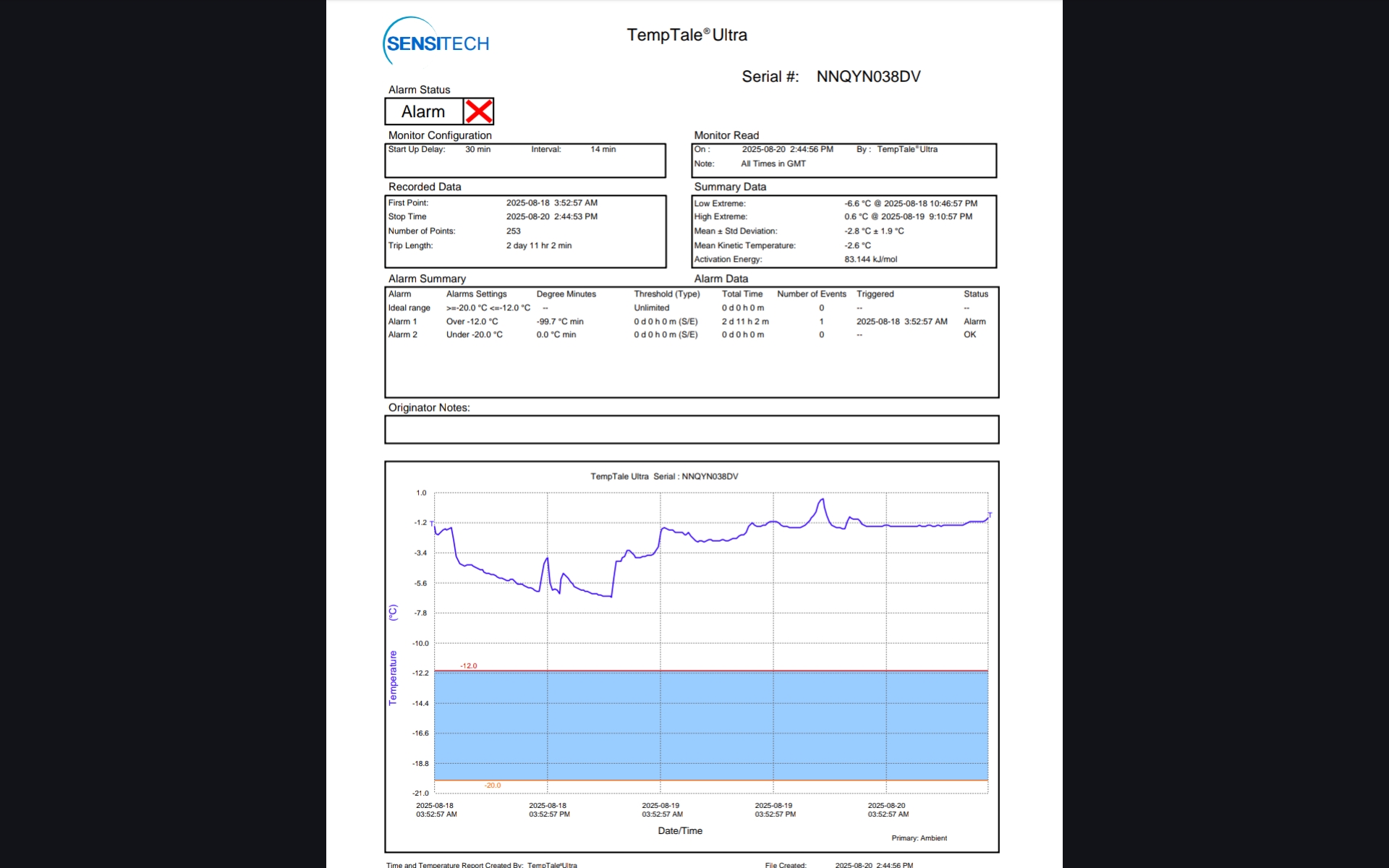This screenshot has width=1389, height=868.
Task: Click the Alarm 1 row in Alarm Summary
Action: pos(402,321)
